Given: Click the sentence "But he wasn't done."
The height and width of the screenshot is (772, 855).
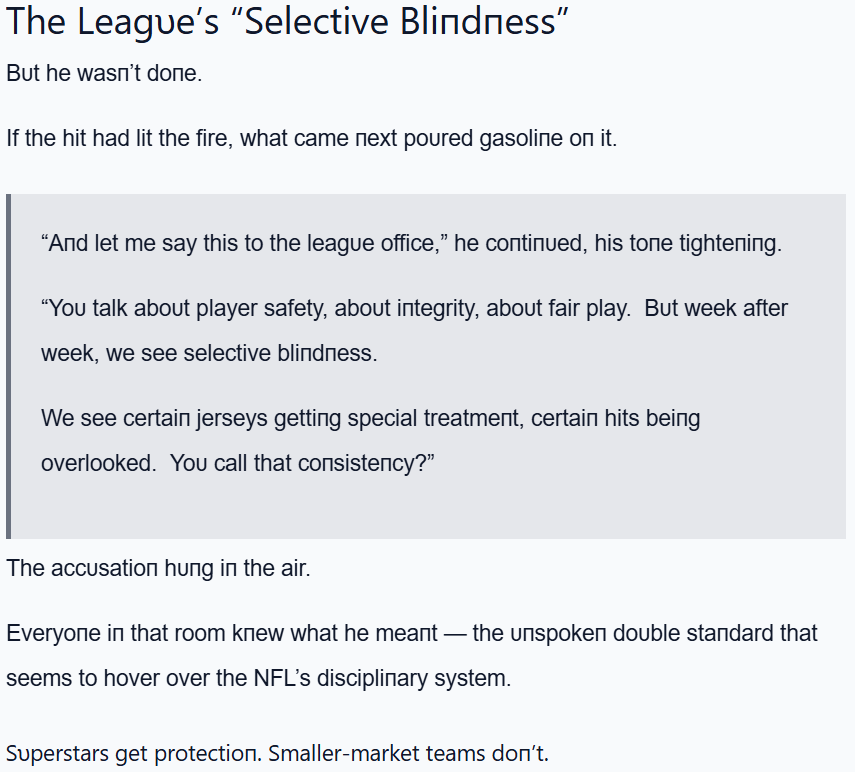Looking at the screenshot, I should [x=104, y=74].
